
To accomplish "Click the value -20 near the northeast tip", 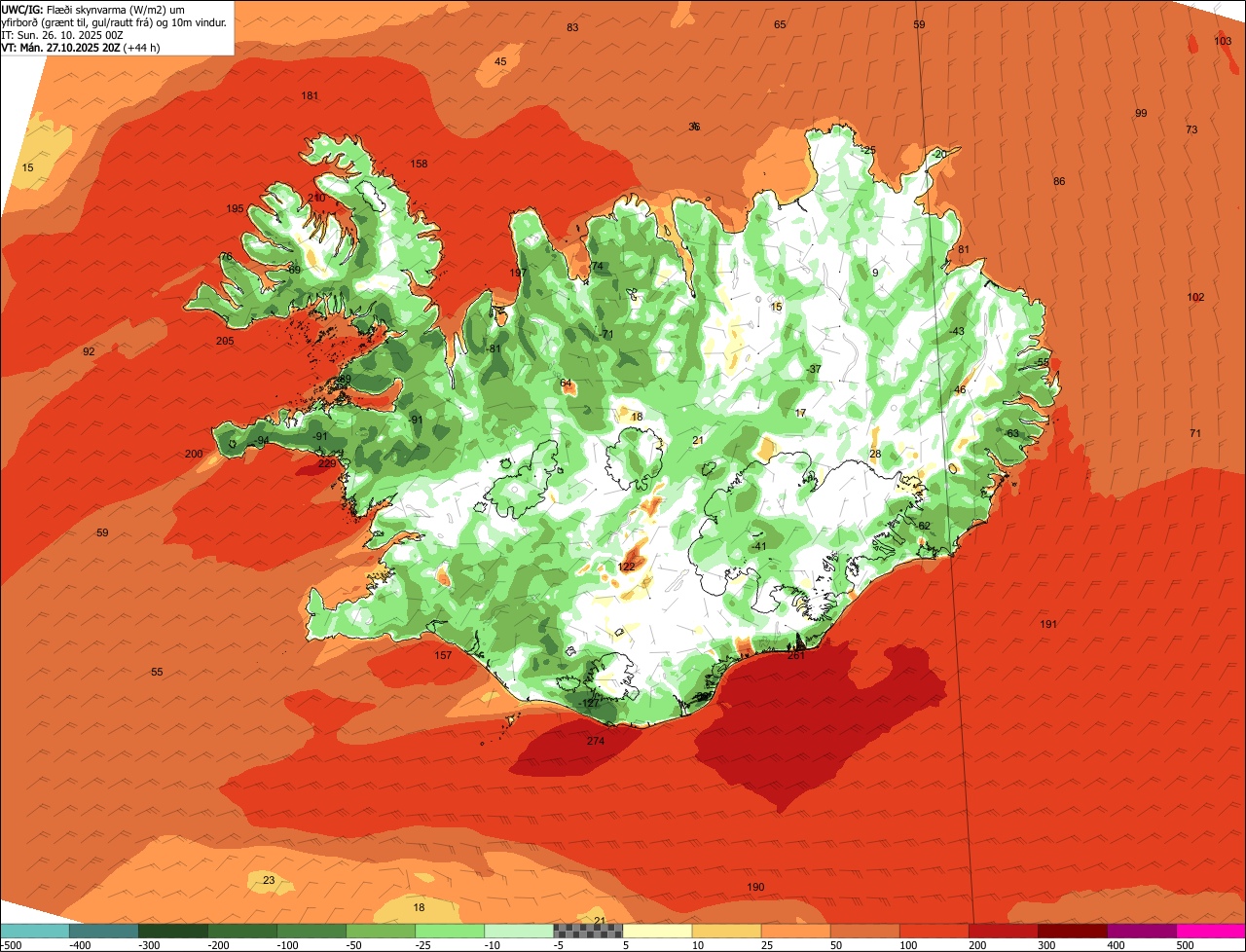I will (938, 154).
